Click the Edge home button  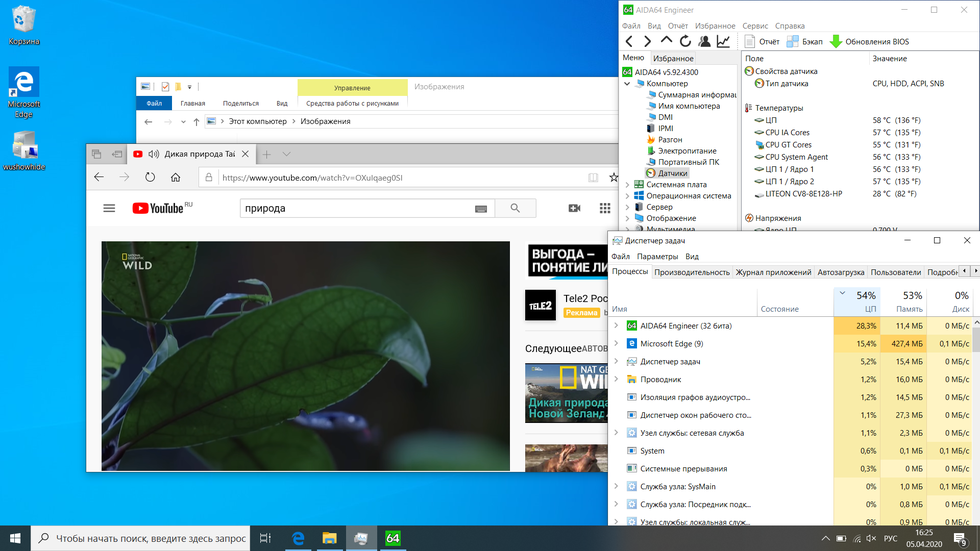coord(176,177)
